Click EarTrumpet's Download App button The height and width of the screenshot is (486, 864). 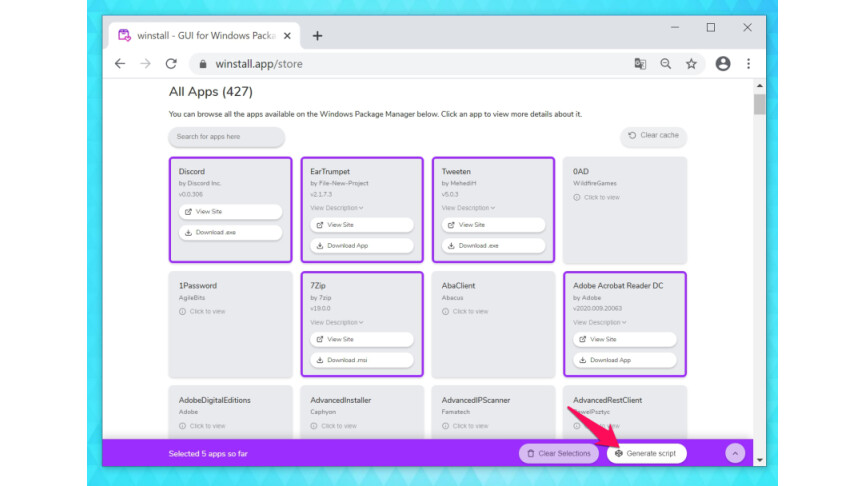362,246
